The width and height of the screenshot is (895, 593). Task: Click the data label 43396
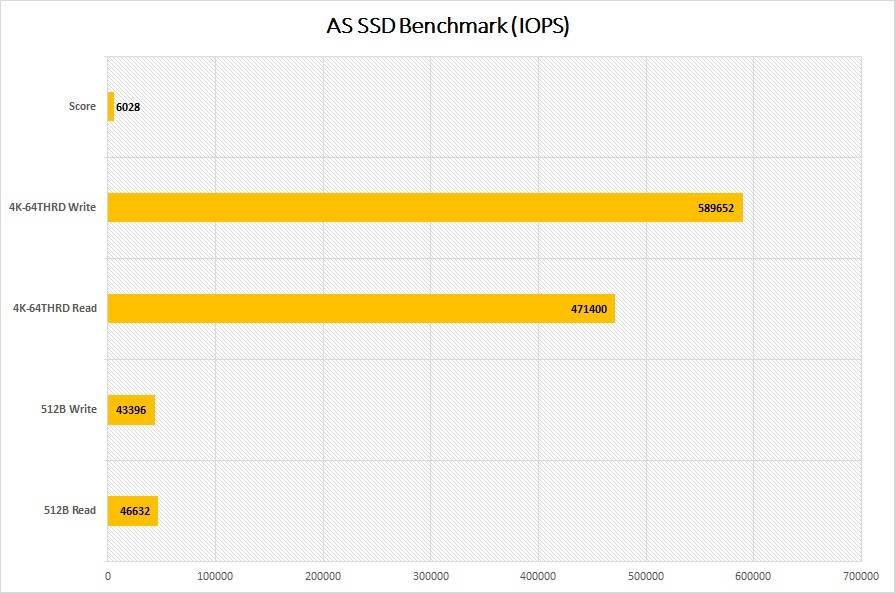(x=131, y=410)
